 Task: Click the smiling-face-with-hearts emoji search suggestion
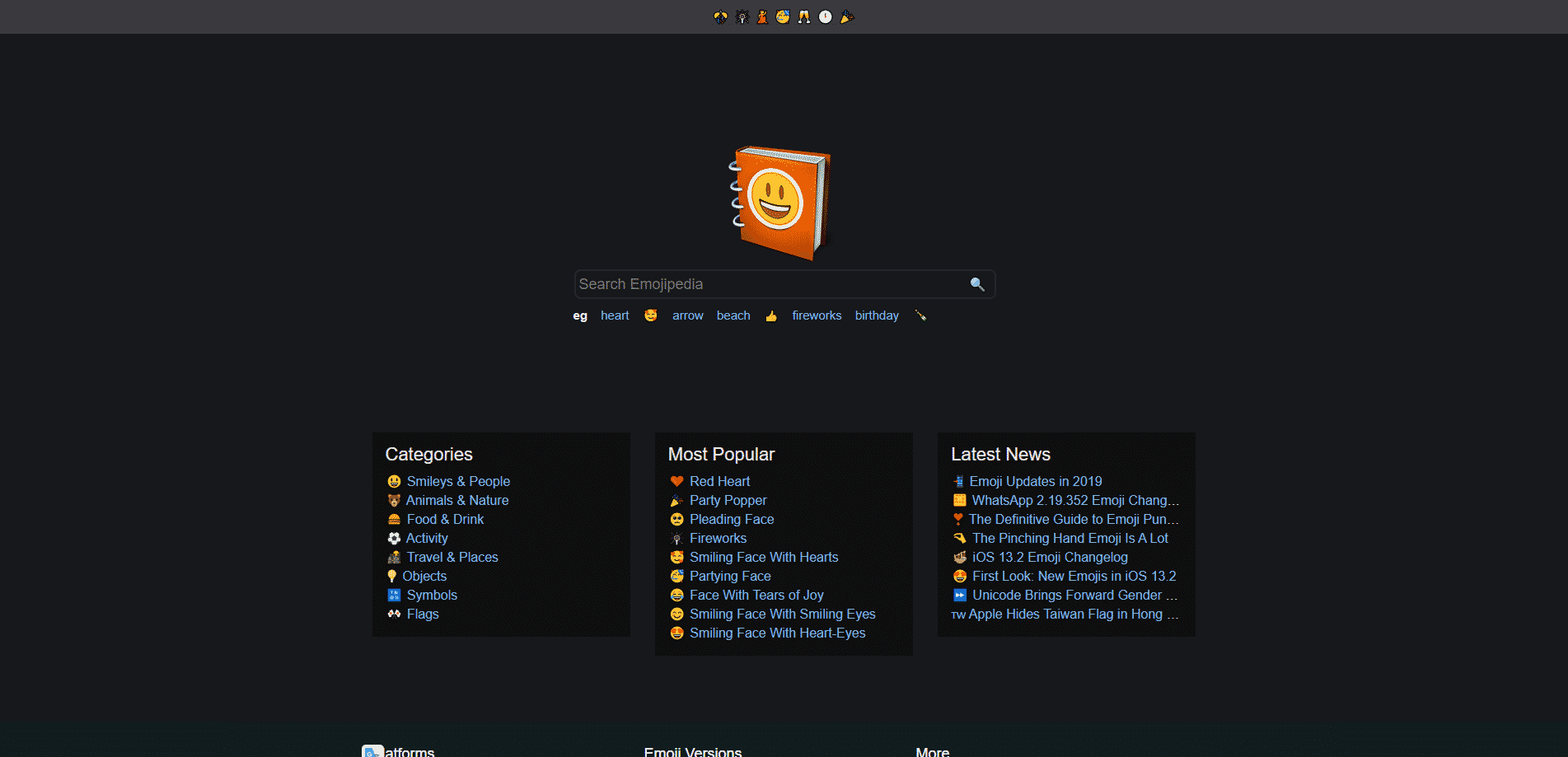[651, 315]
